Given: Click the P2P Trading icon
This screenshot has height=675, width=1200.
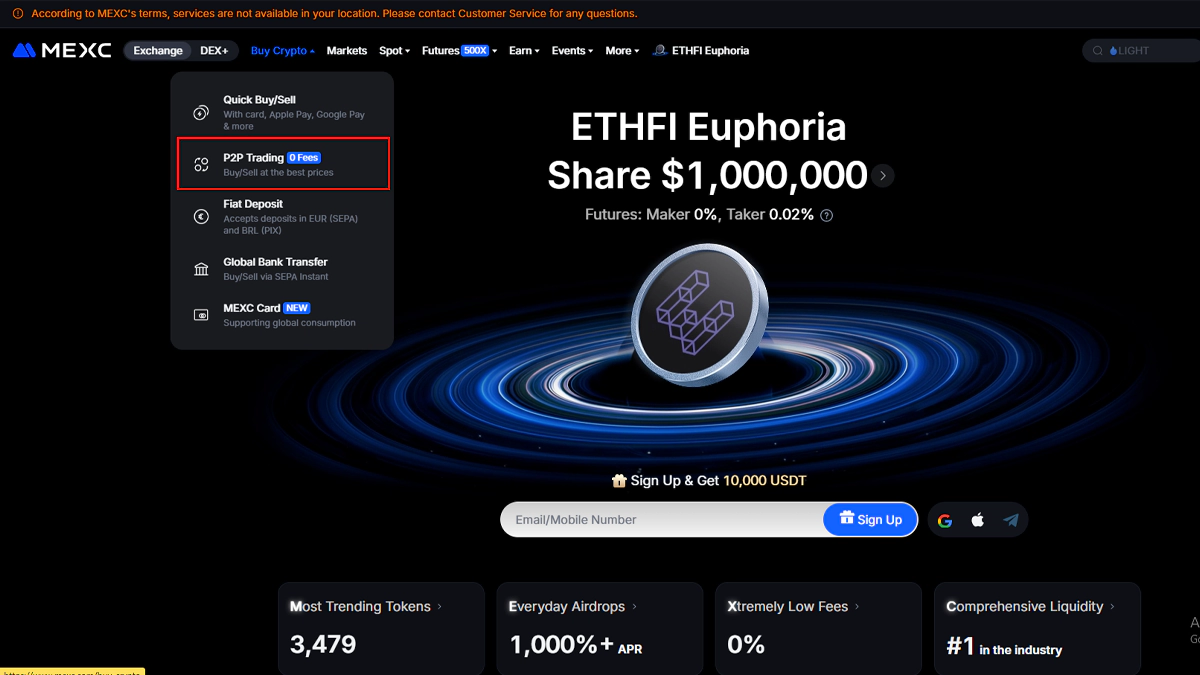Looking at the screenshot, I should pyautogui.click(x=201, y=164).
